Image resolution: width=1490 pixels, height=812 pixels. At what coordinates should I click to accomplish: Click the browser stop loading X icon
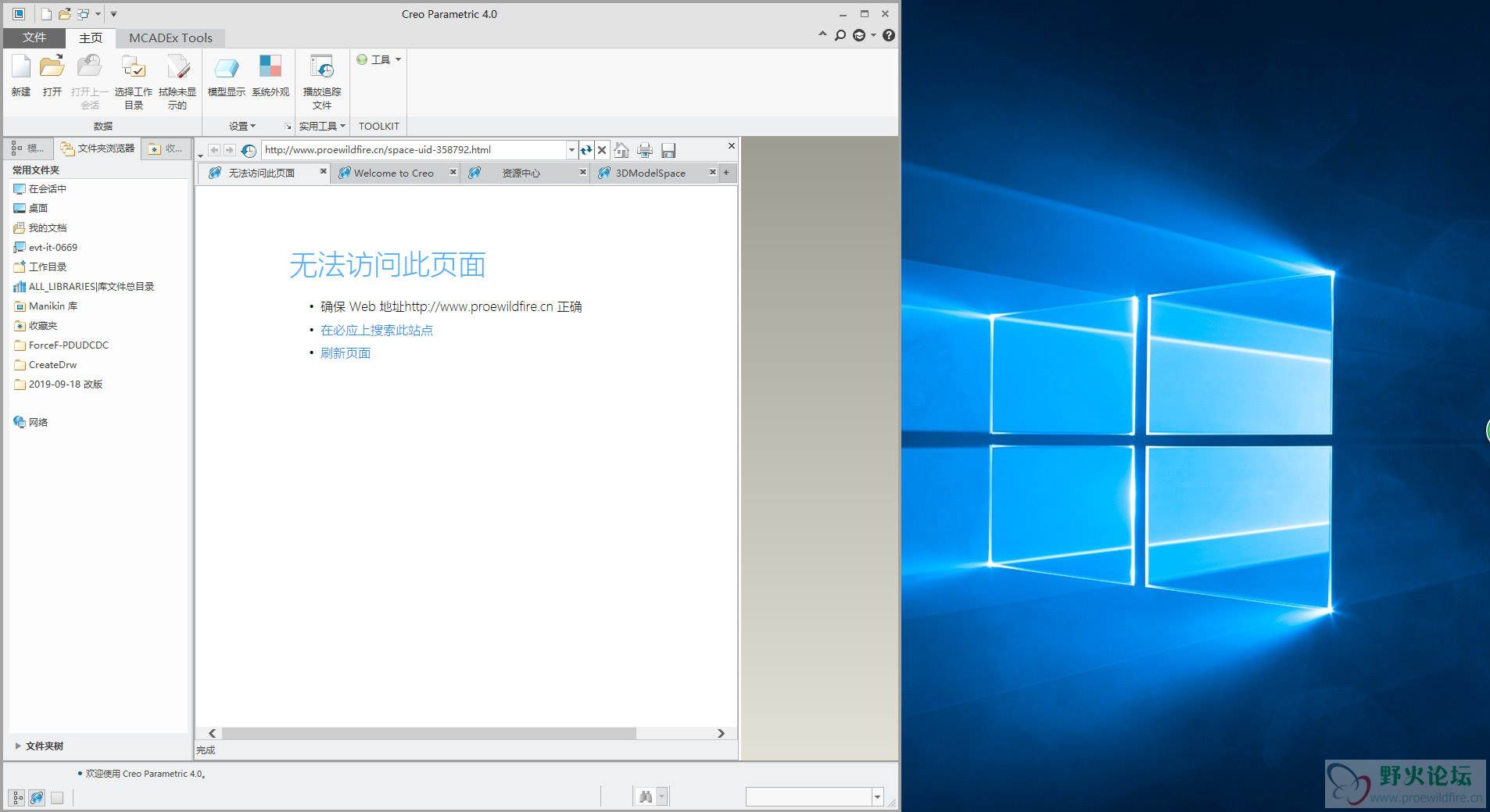(602, 150)
